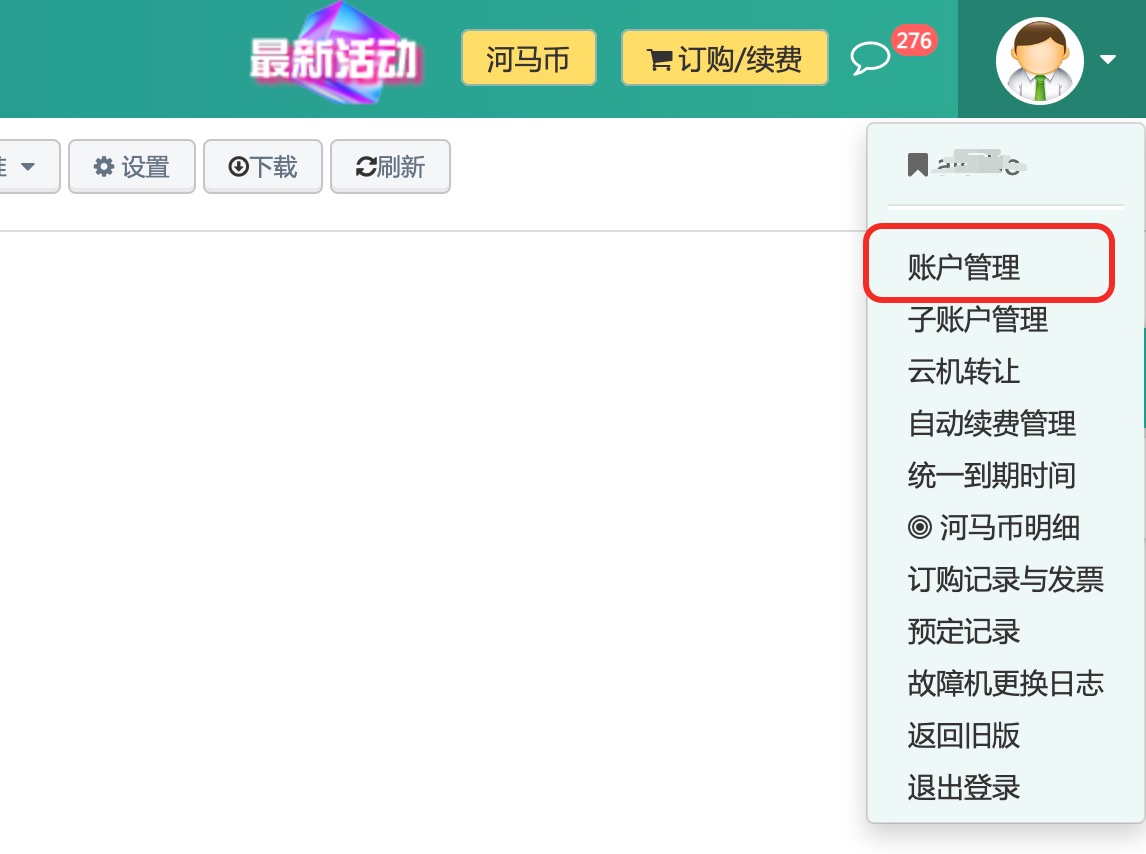Open 云机转让 from the menu

[x=963, y=371]
